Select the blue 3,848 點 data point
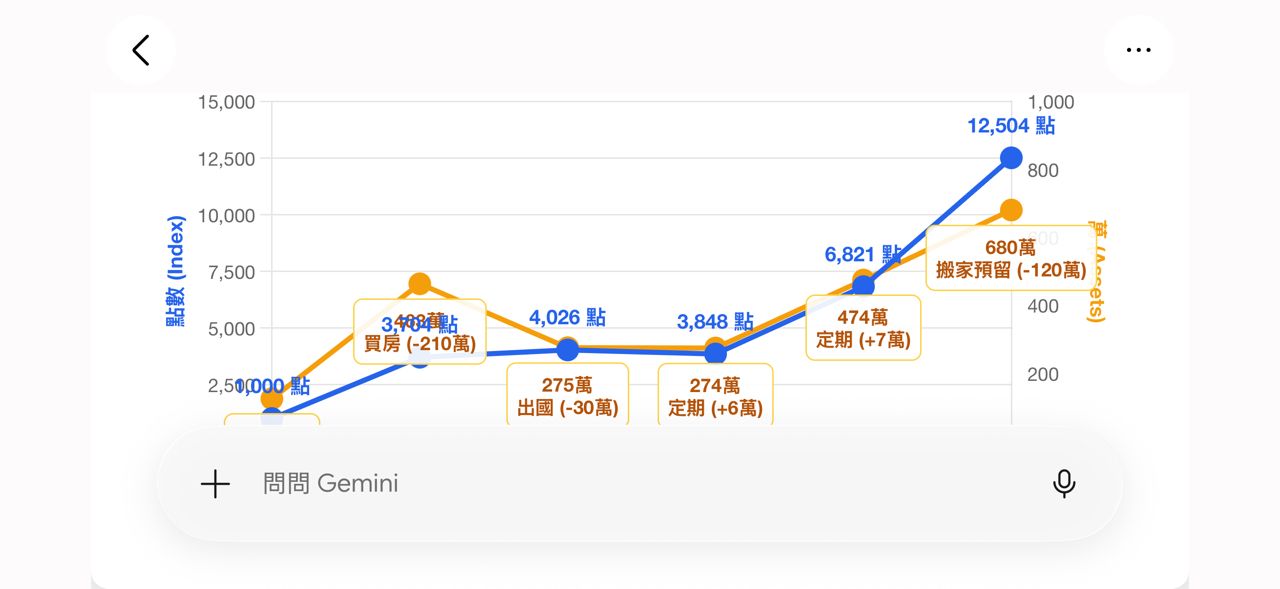The width and height of the screenshot is (1280, 589). [715, 353]
